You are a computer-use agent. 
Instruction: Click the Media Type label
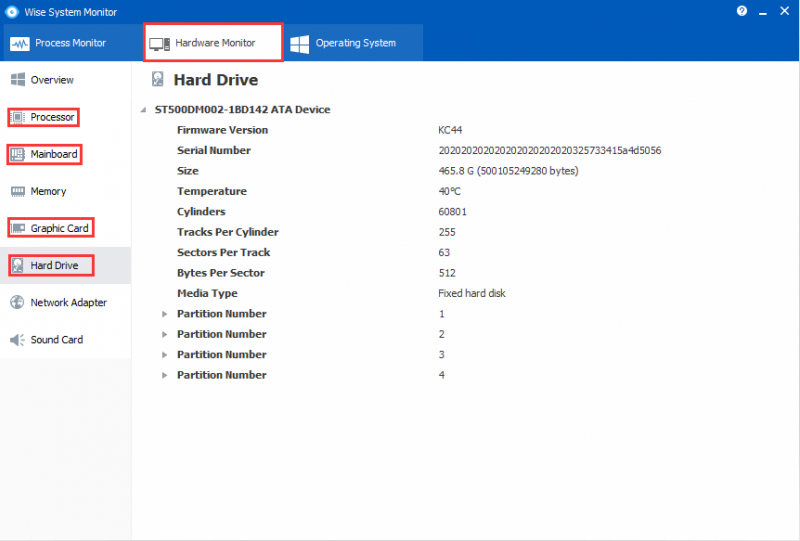tap(207, 293)
